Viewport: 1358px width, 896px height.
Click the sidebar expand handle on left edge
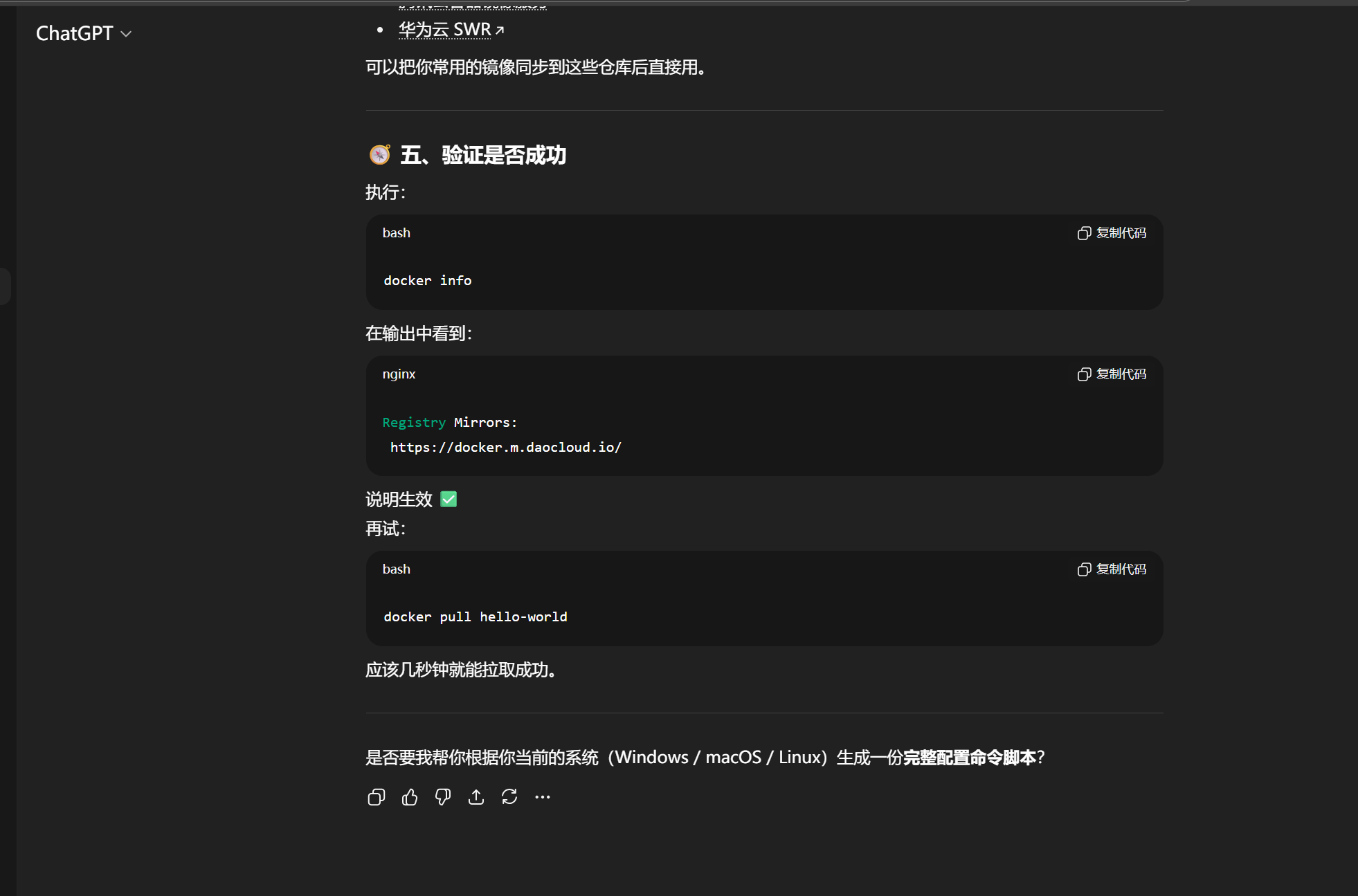coord(5,286)
